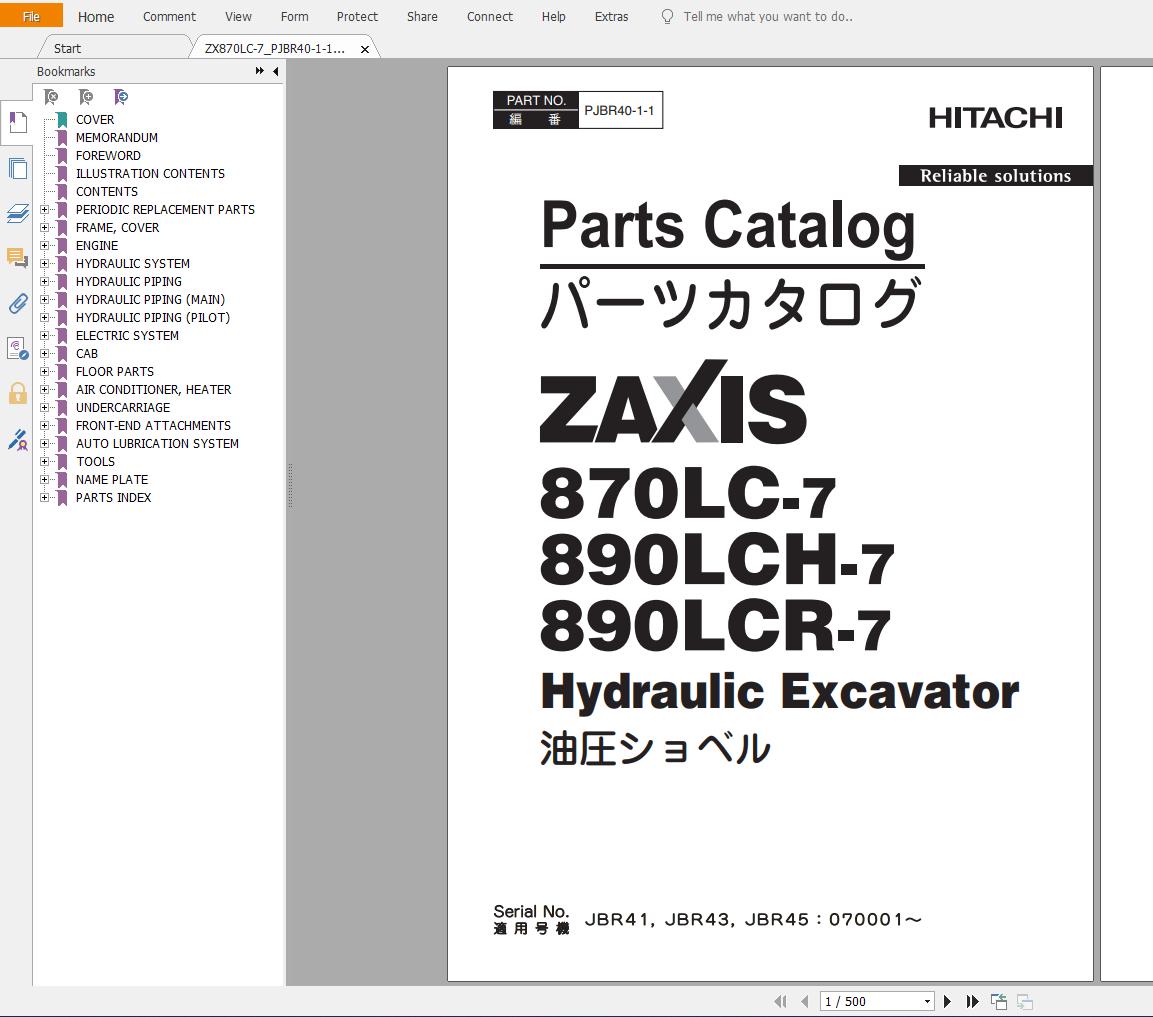
Task: Open the Connect ribbon tab
Action: pos(490,16)
